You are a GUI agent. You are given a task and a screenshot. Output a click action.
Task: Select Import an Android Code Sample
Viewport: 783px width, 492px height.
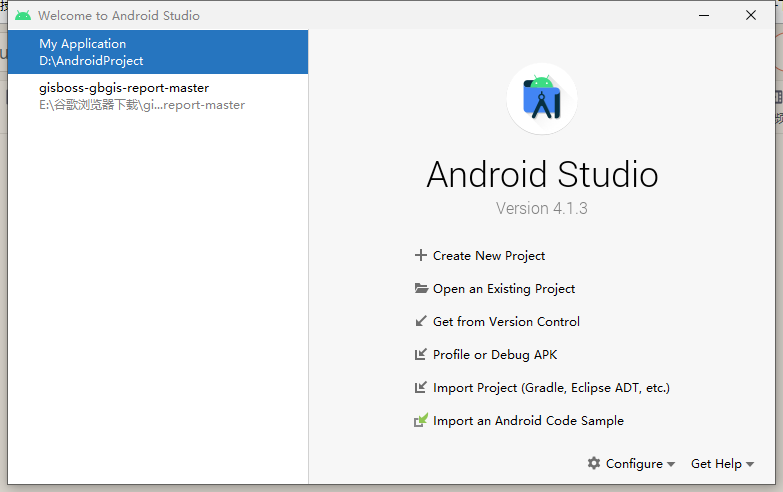pos(528,421)
